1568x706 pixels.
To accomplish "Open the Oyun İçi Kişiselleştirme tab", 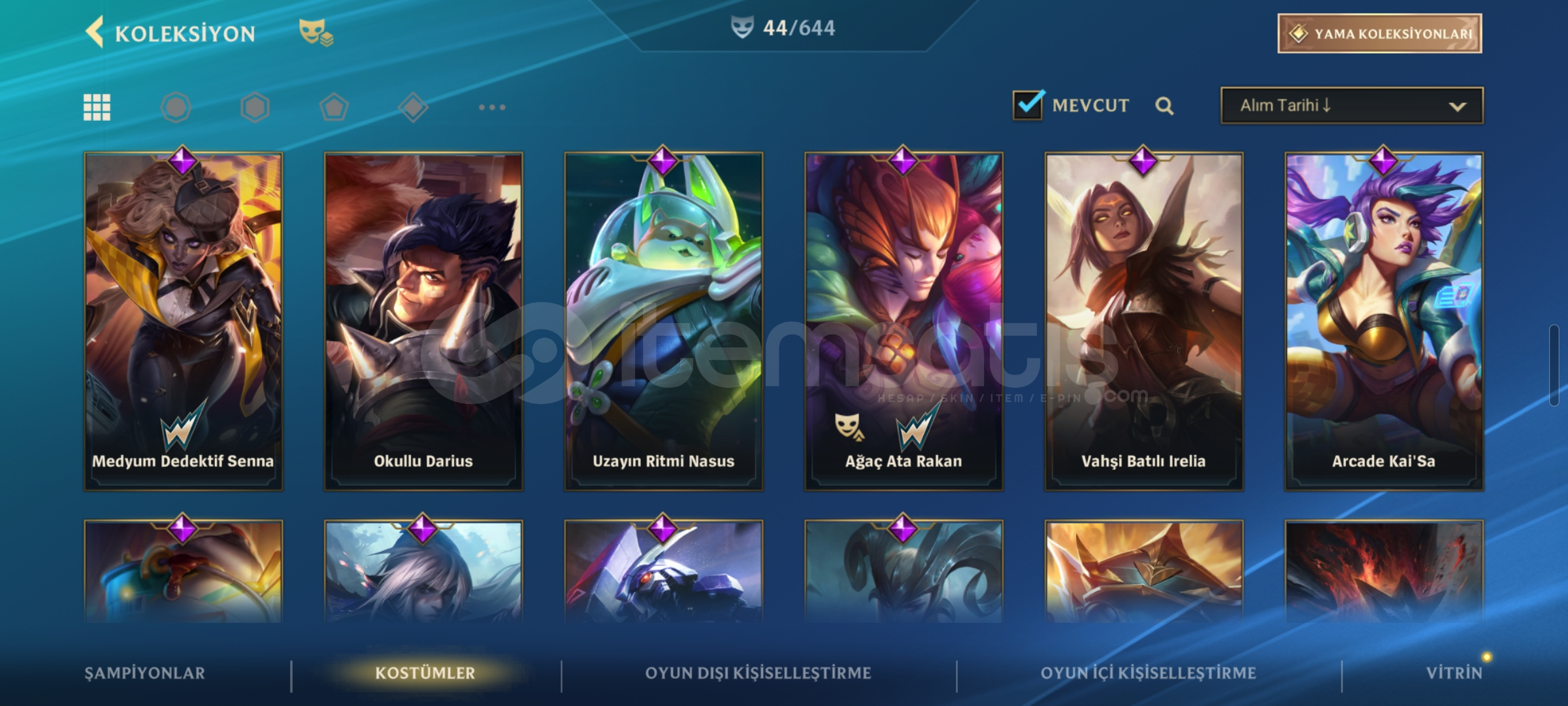I will [x=1148, y=673].
